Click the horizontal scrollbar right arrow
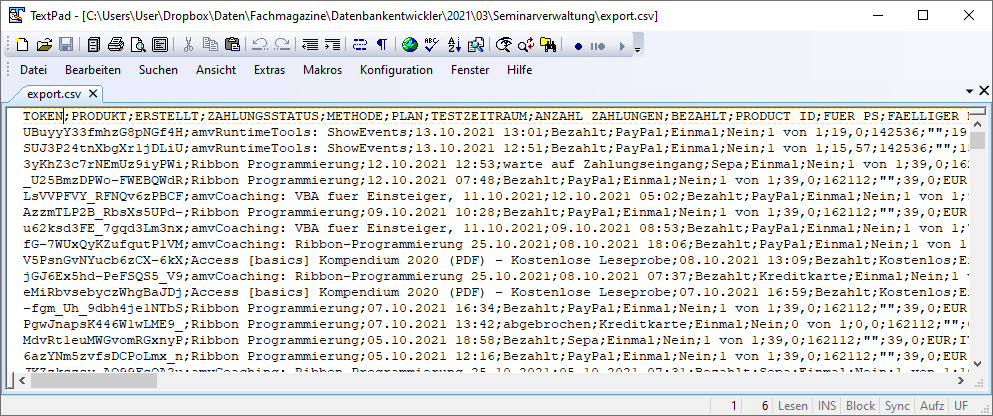Image resolution: width=993 pixels, height=416 pixels. pos(961,381)
